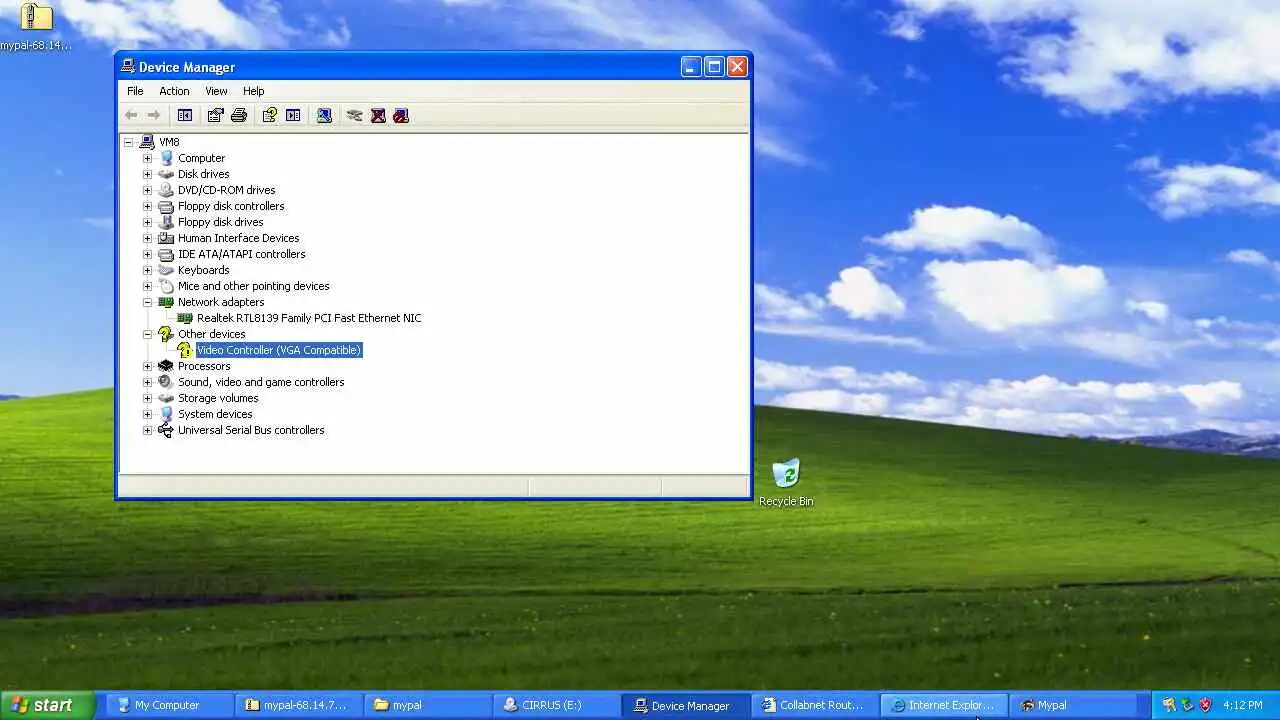Select the DVD/CD-ROM drives icon
Viewport: 1280px width, 720px height.
pos(166,190)
